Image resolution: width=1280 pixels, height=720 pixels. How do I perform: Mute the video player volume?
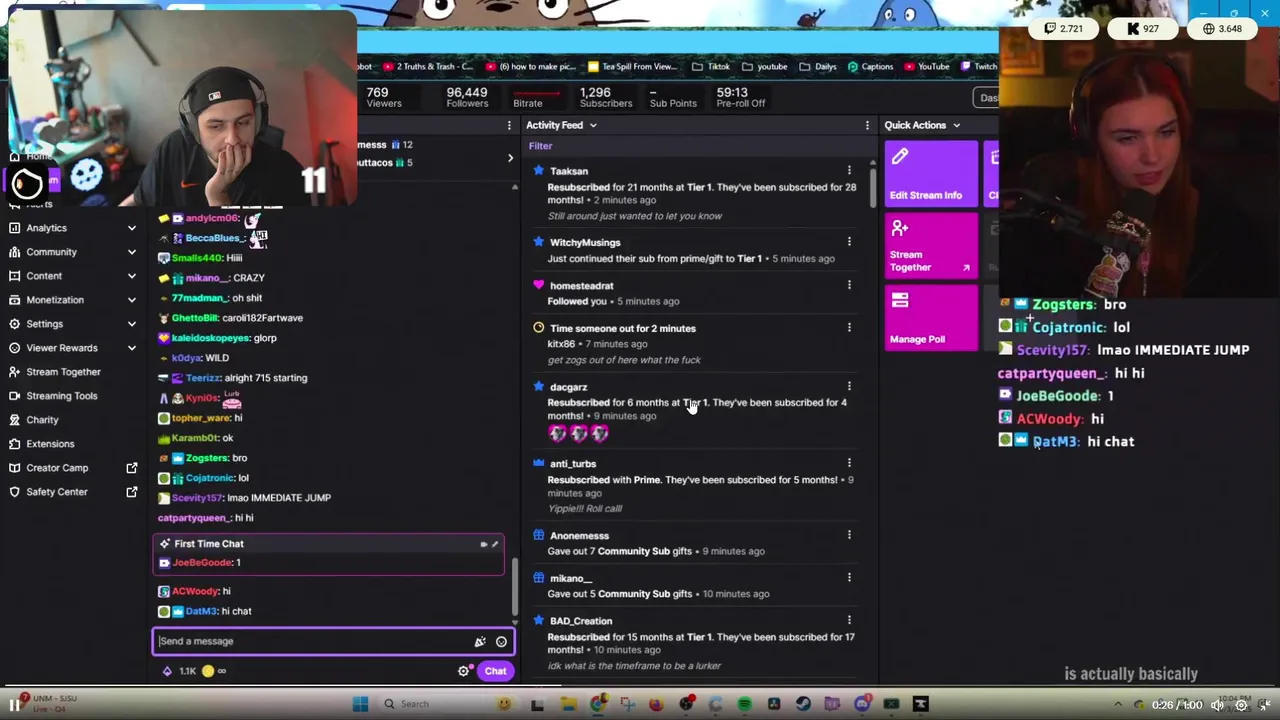(x=1218, y=705)
